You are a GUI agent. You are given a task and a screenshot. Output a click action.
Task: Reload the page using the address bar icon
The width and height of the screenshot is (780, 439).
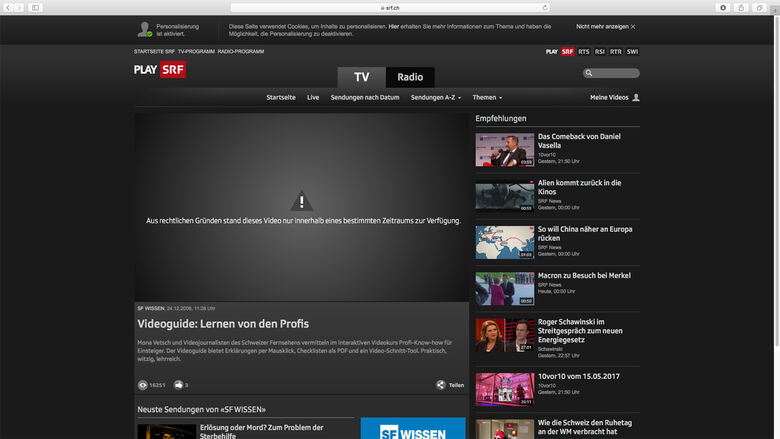[545, 7]
